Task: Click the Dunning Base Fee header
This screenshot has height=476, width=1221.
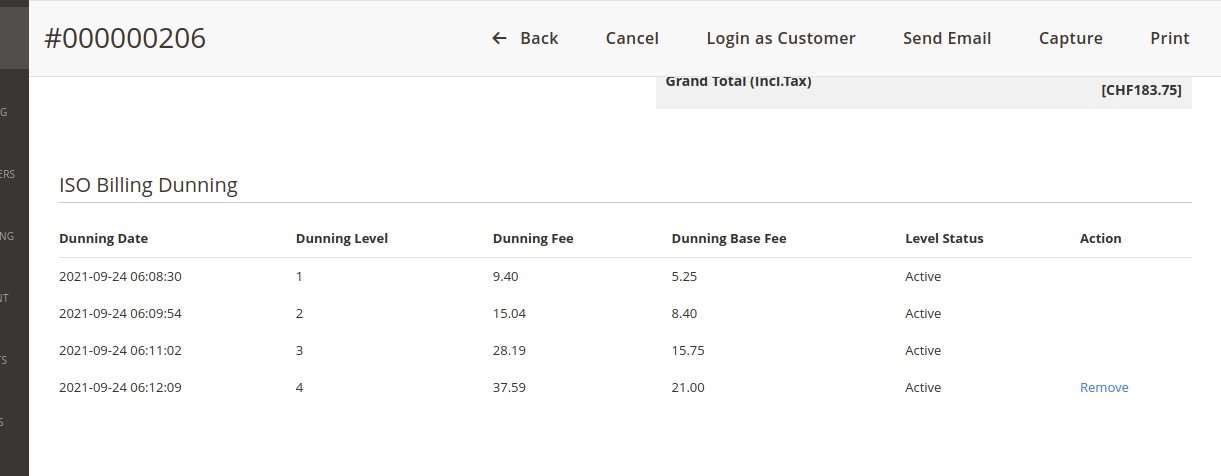Action: coord(729,239)
